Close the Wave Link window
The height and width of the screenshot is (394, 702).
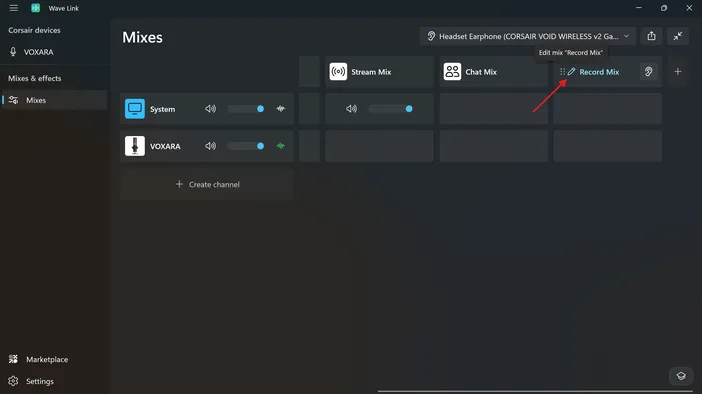click(x=689, y=8)
